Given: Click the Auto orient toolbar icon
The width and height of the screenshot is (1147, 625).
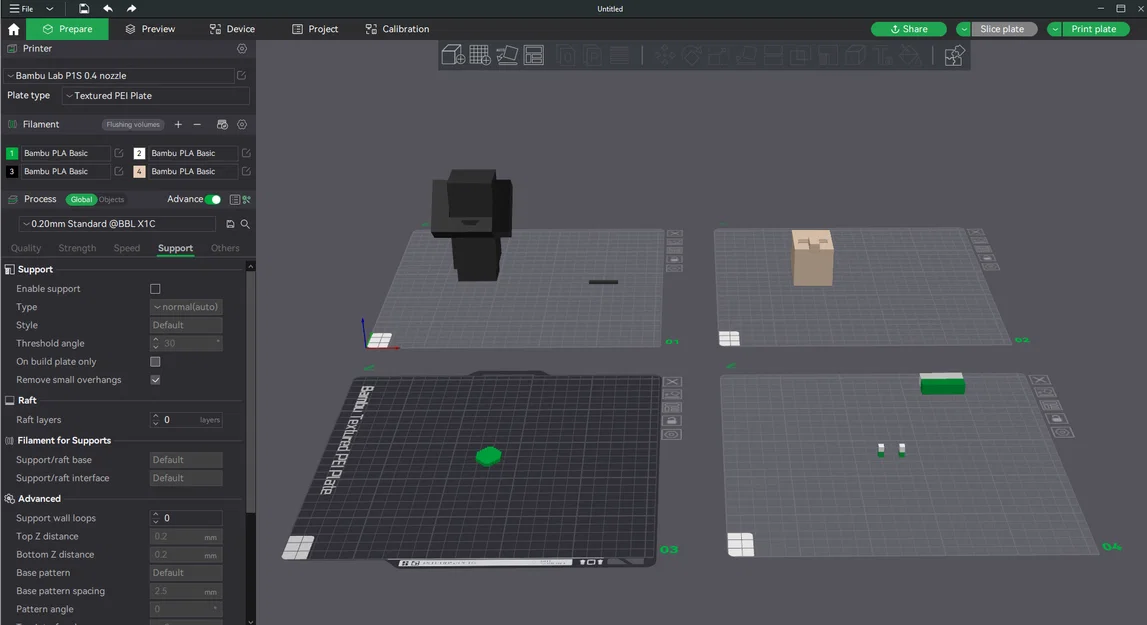Looking at the screenshot, I should (507, 55).
